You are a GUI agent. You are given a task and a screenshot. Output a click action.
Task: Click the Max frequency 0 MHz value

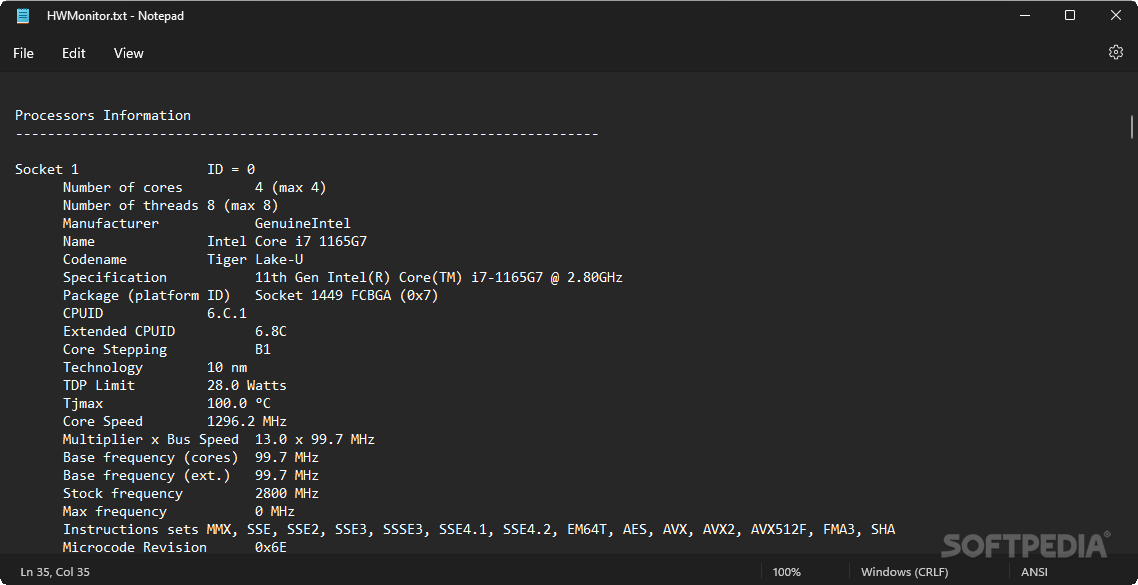pos(275,512)
